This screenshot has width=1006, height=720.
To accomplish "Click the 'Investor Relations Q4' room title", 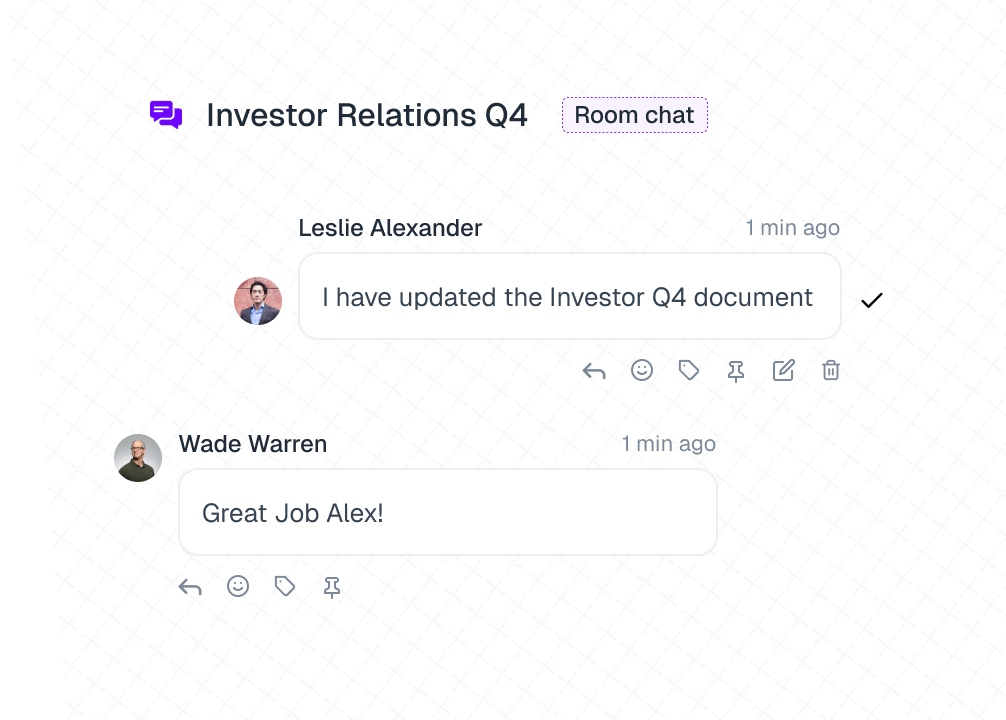I will (x=367, y=115).
